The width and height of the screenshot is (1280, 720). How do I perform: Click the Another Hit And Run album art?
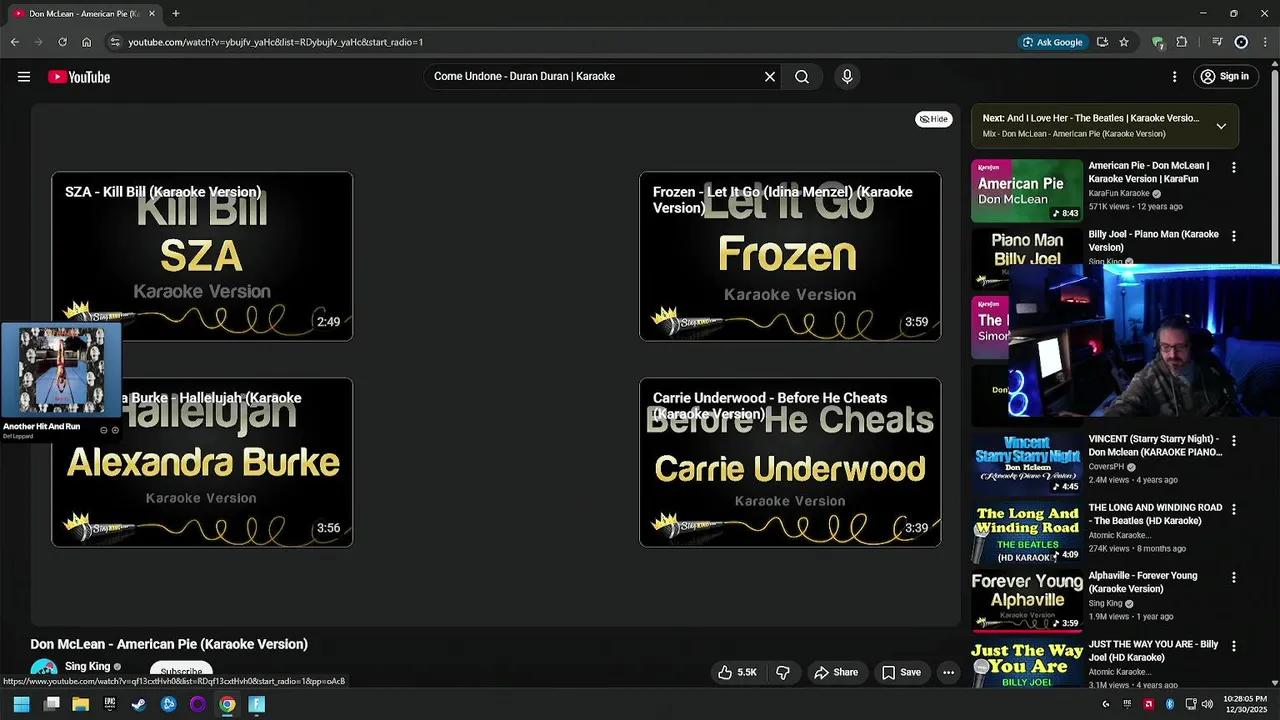tap(62, 370)
